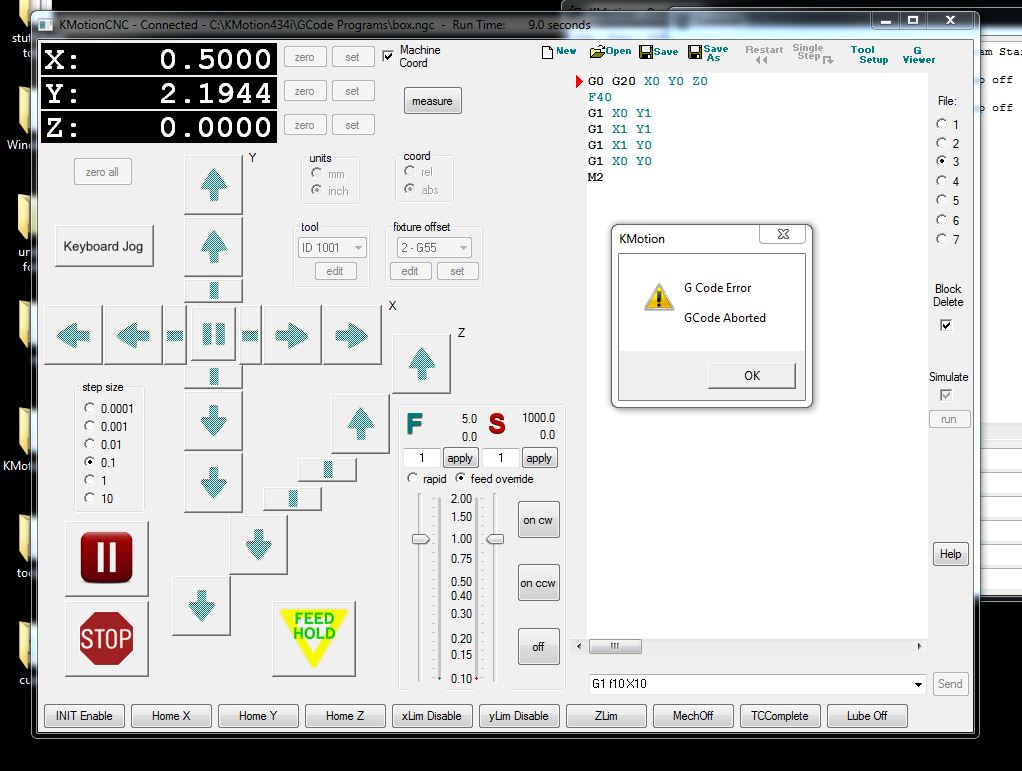Create a new G-code file with New
Viewport: 1022px width, 771px height.
559,51
